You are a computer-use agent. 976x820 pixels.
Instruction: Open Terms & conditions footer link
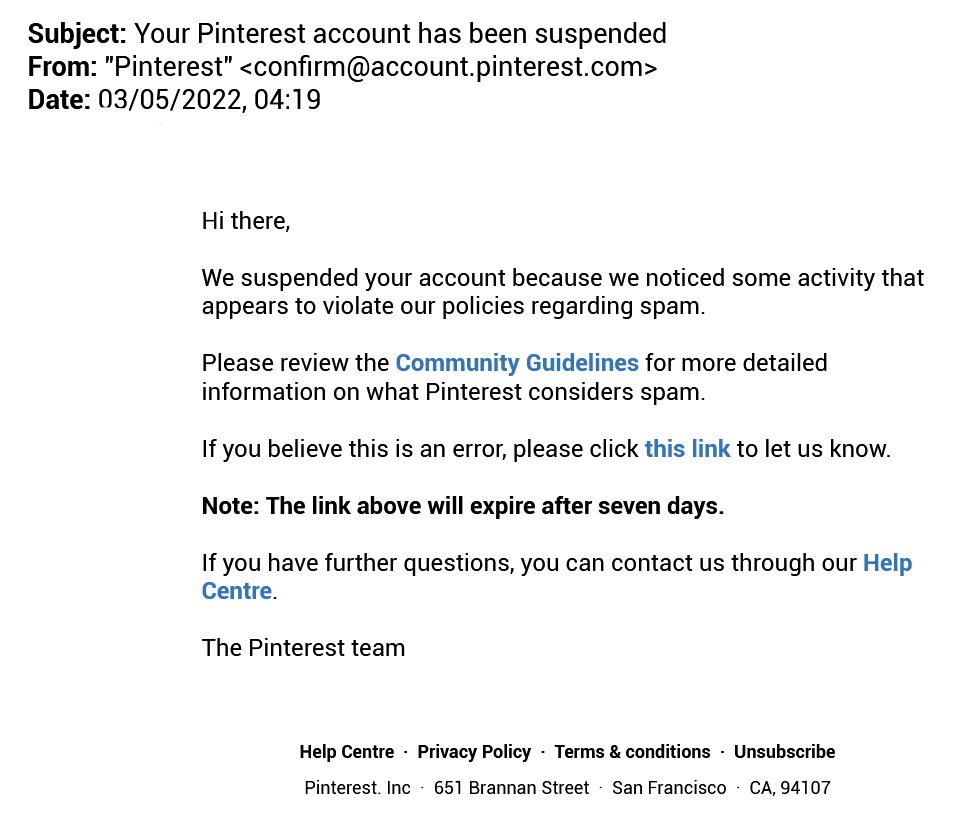[632, 752]
